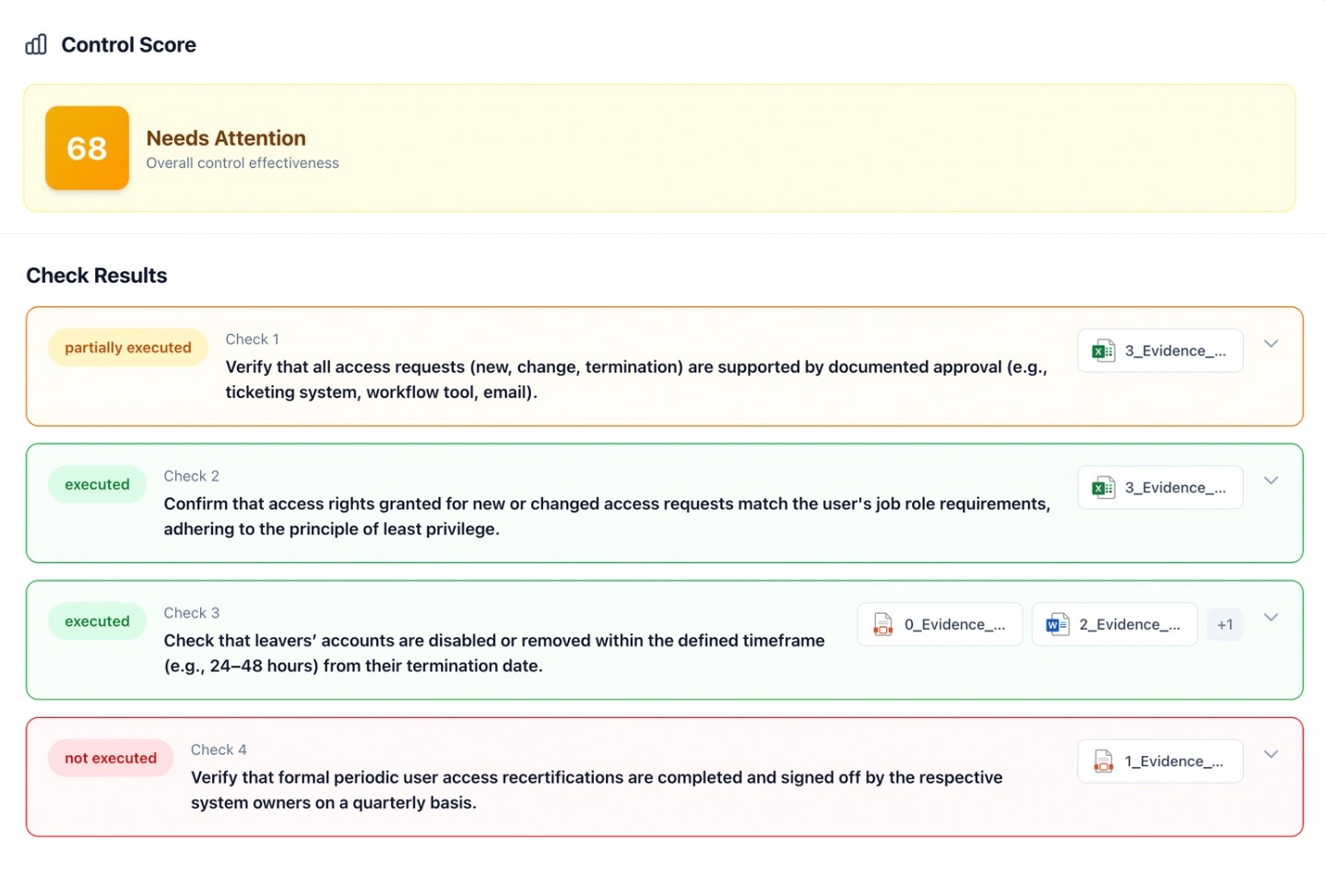
Task: Click the PDF icon on Check 4's 1_Evidence chip
Action: click(1102, 760)
